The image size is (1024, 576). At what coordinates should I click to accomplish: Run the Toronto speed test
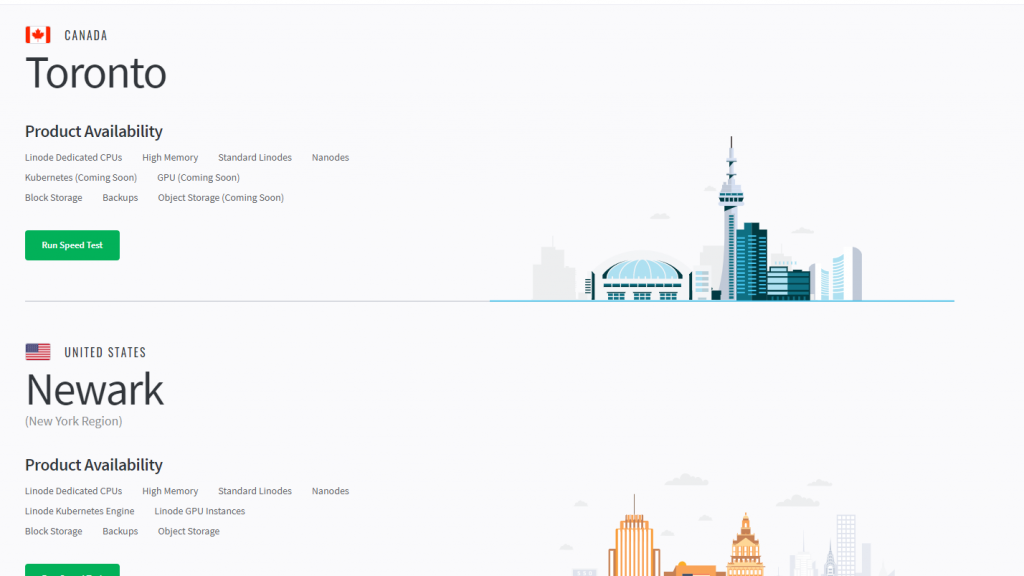point(72,245)
